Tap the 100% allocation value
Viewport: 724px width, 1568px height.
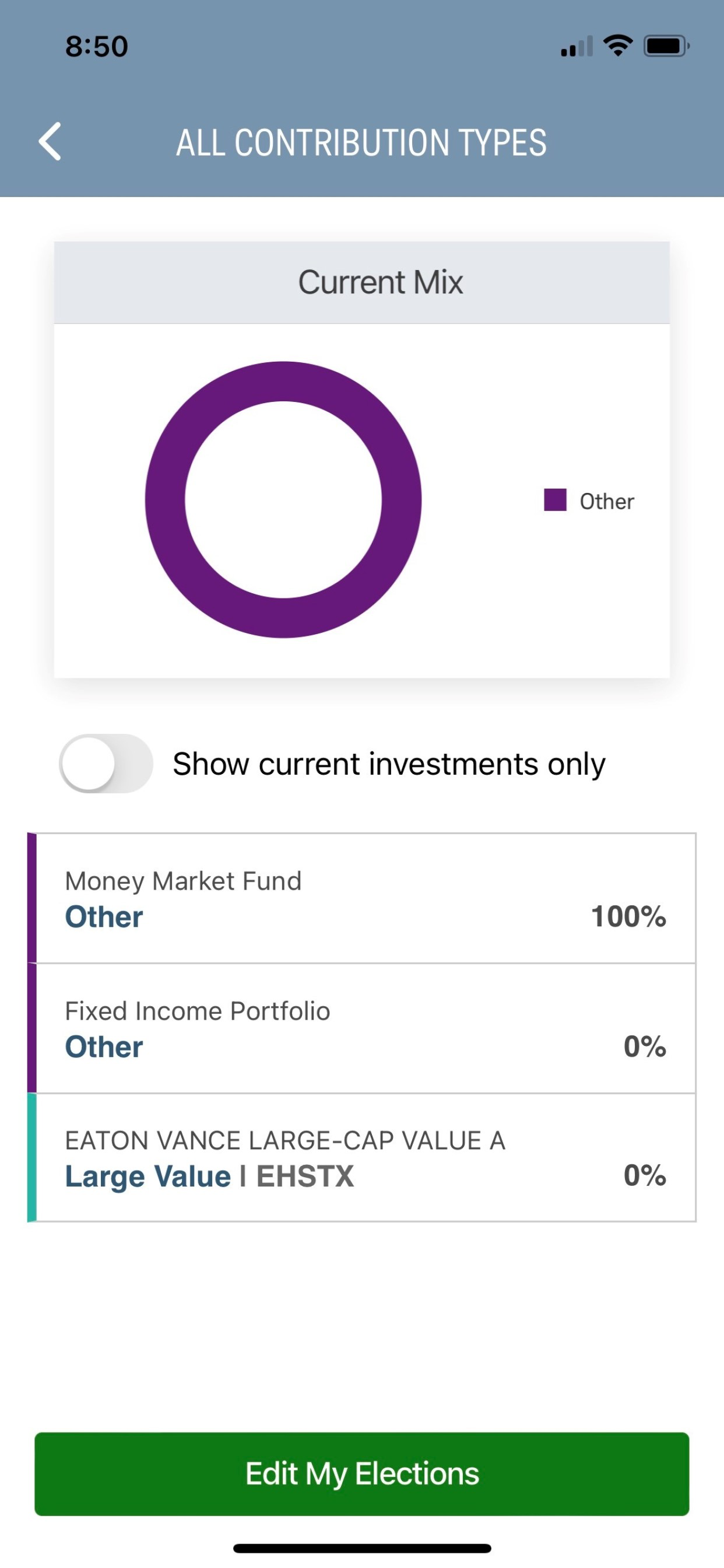click(x=628, y=916)
